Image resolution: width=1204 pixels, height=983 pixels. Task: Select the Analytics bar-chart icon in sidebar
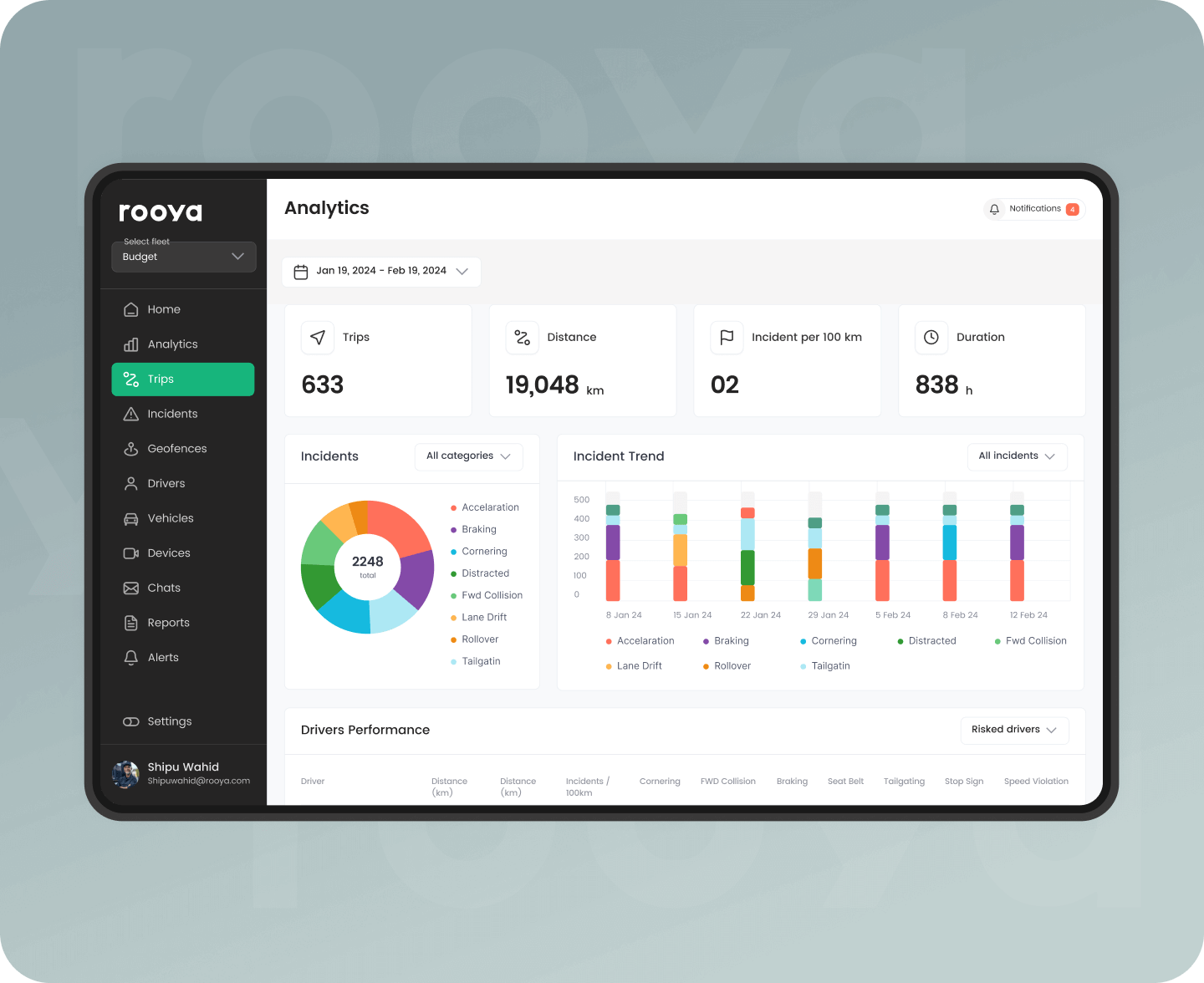click(x=131, y=344)
